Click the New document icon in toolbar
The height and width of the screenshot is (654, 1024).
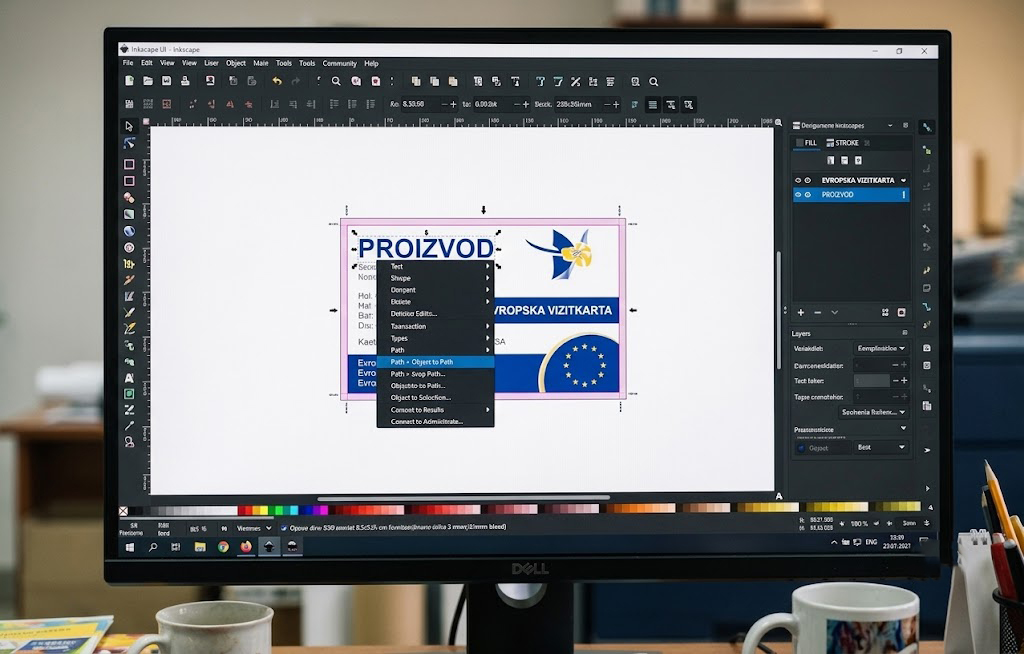point(129,81)
